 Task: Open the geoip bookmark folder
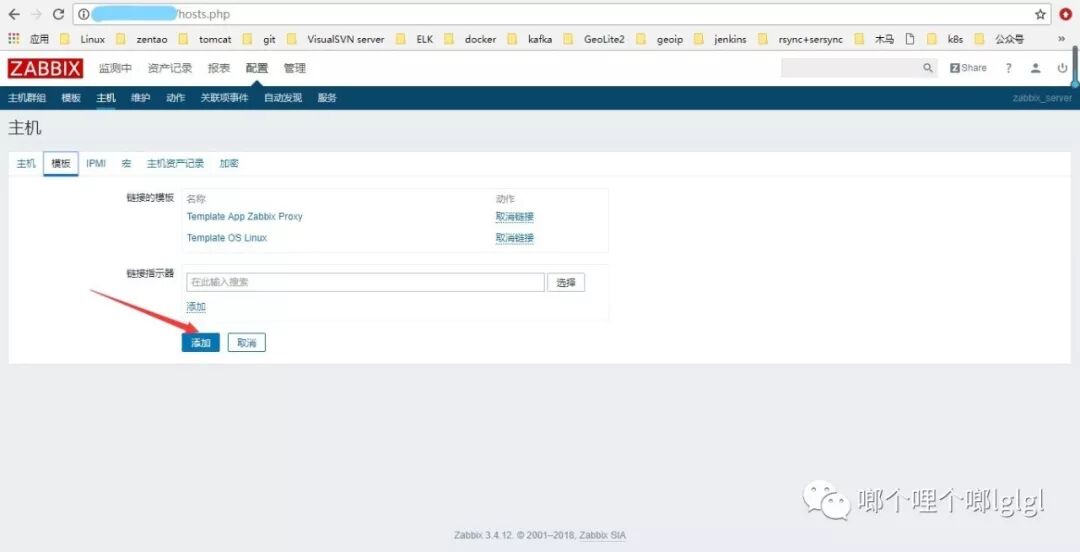click(x=660, y=39)
